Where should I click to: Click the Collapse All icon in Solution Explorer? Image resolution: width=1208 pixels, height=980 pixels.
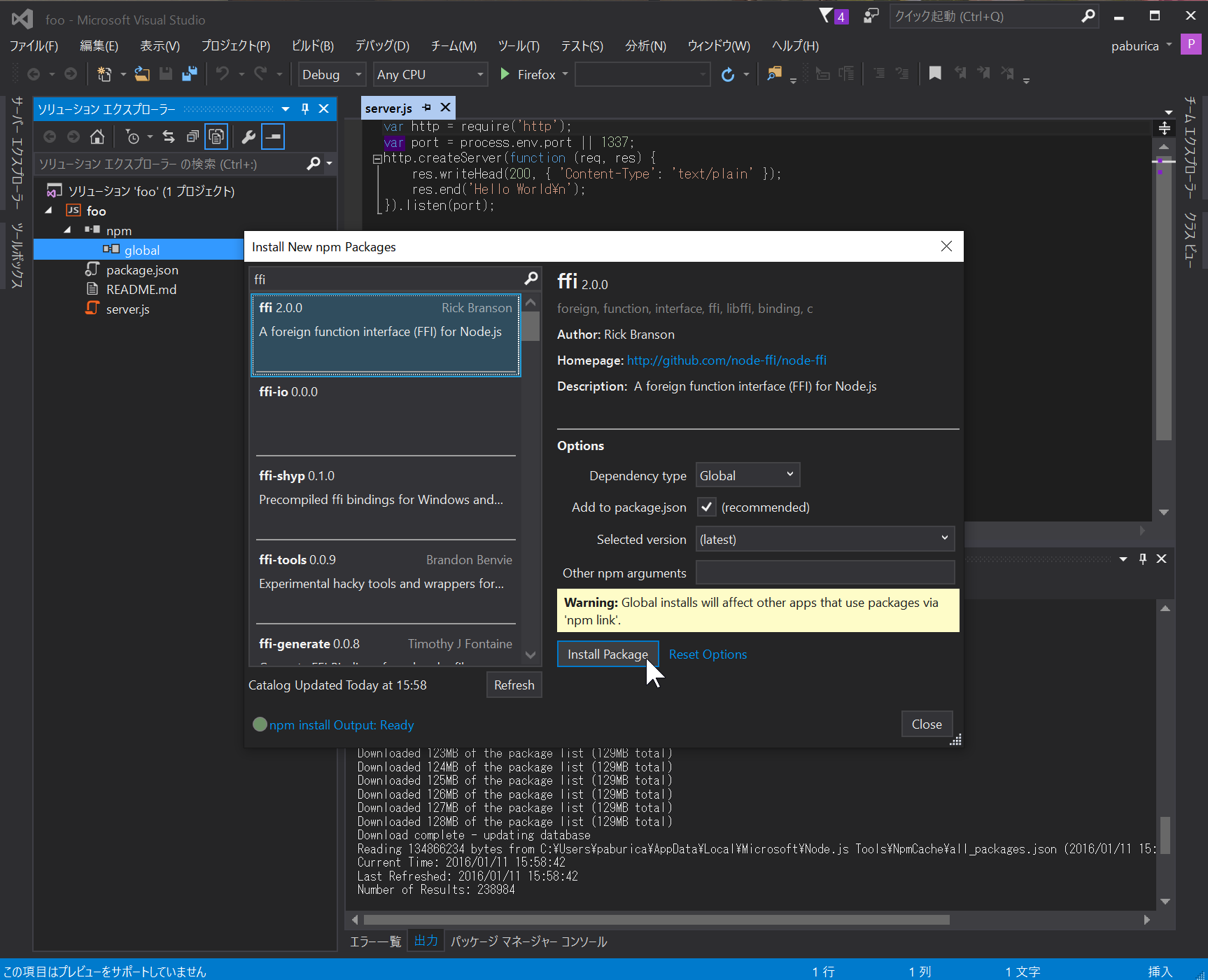192,137
